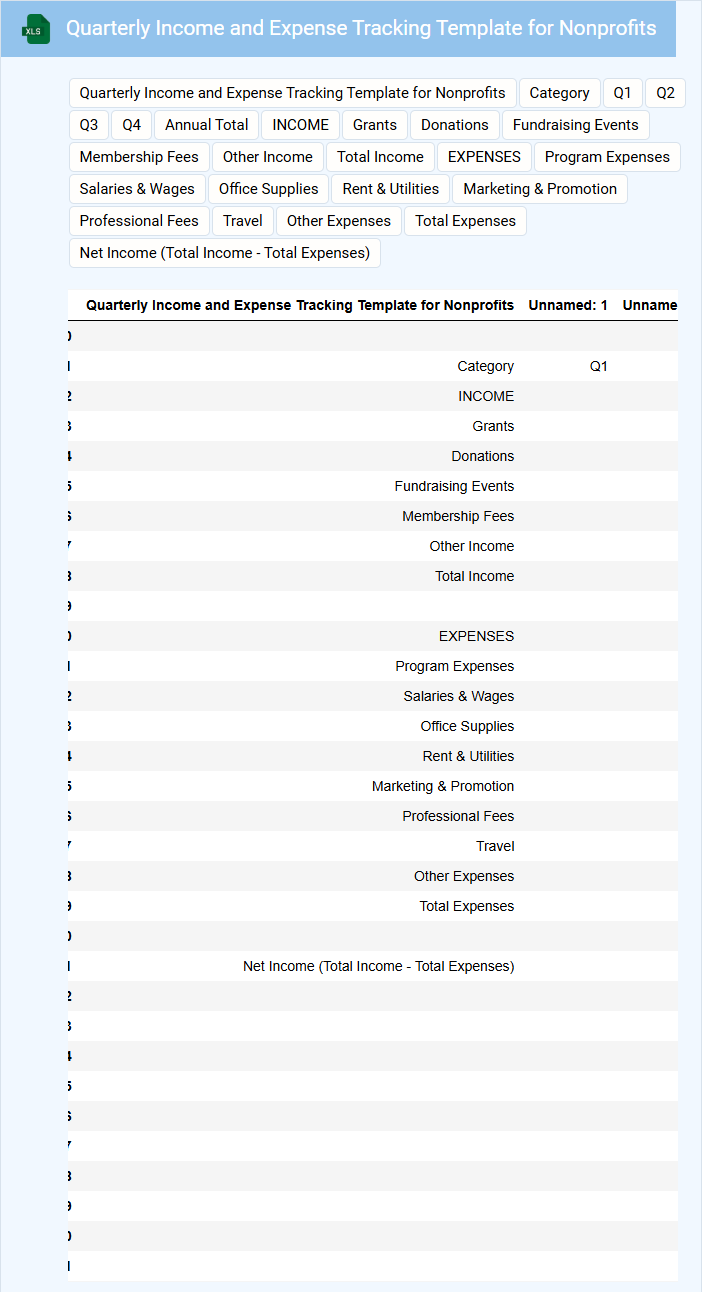Click the Grants tag
The image size is (702, 1292).
click(x=375, y=125)
